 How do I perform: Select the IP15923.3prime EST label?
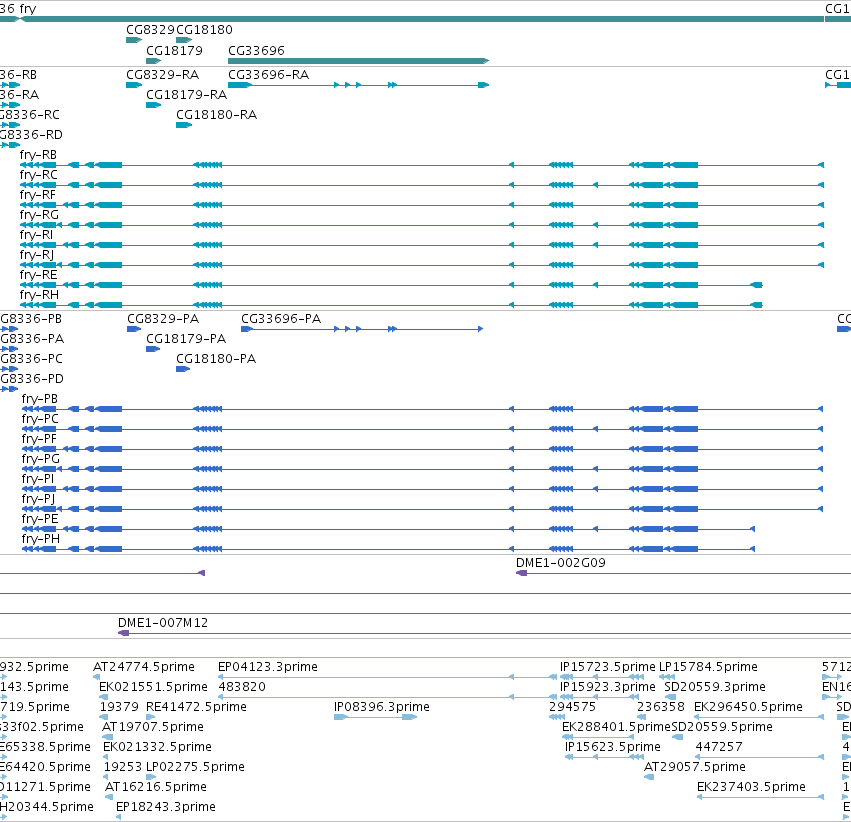607,687
